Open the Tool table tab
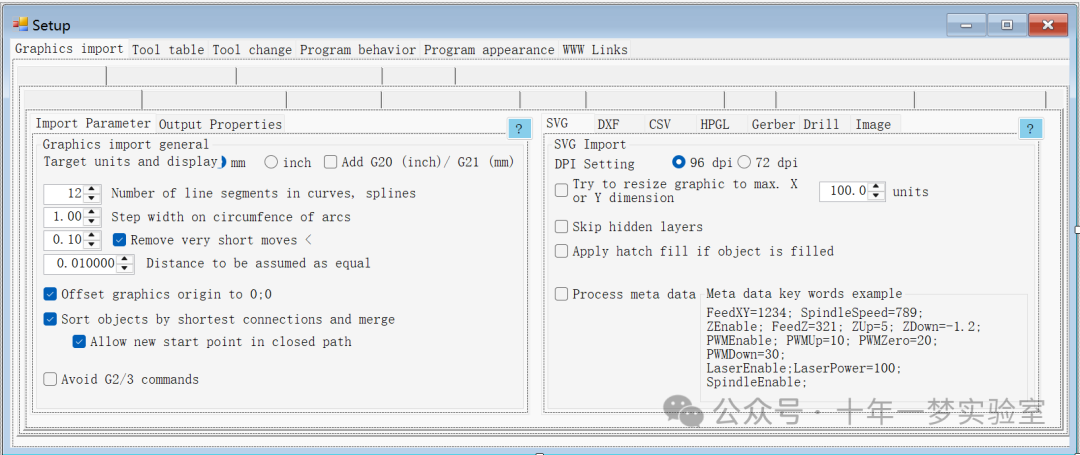Image resolution: width=1080 pixels, height=455 pixels. click(167, 50)
